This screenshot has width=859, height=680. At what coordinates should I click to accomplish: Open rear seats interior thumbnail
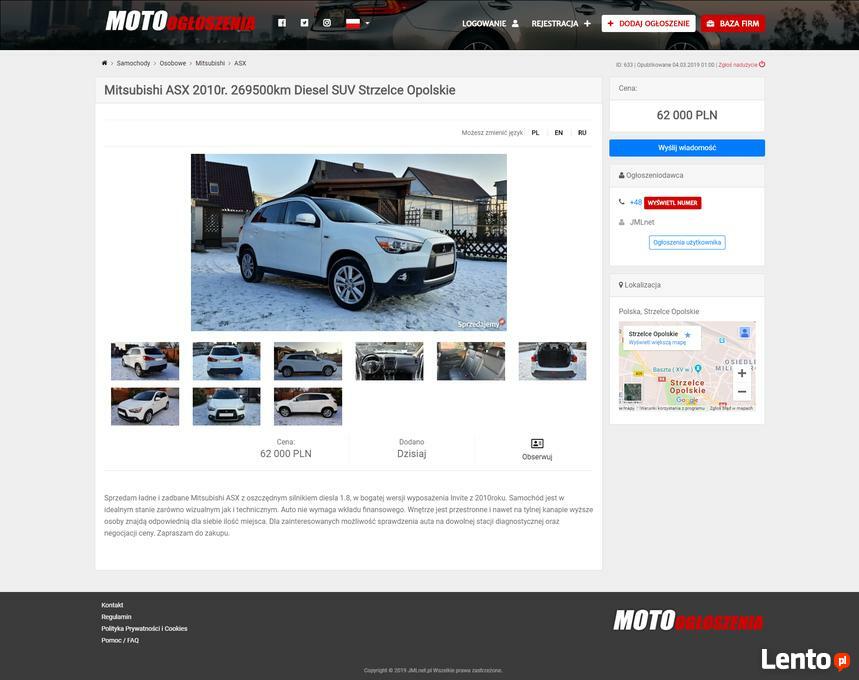(x=471, y=361)
